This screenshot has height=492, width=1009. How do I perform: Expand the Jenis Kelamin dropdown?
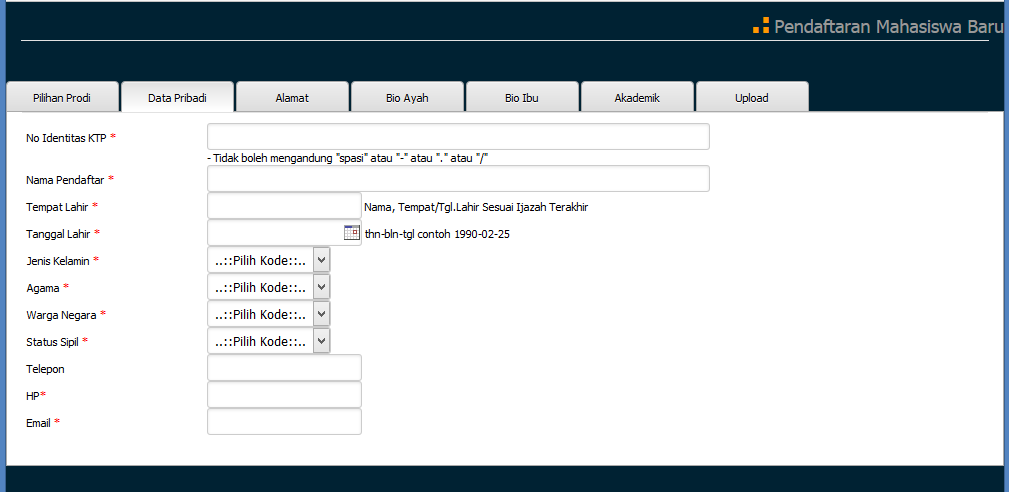269,260
